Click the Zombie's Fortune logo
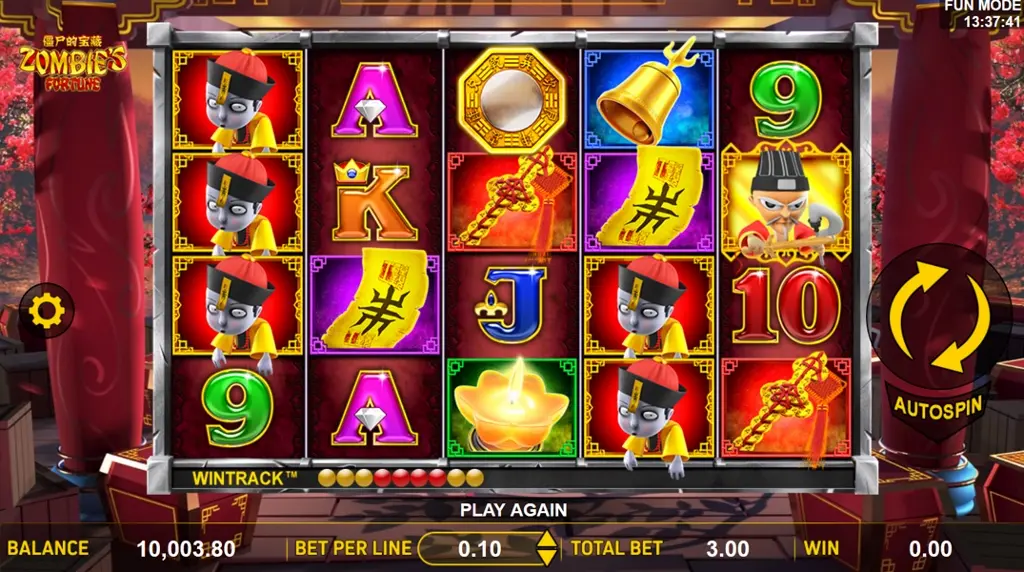1024x572 pixels. point(72,63)
